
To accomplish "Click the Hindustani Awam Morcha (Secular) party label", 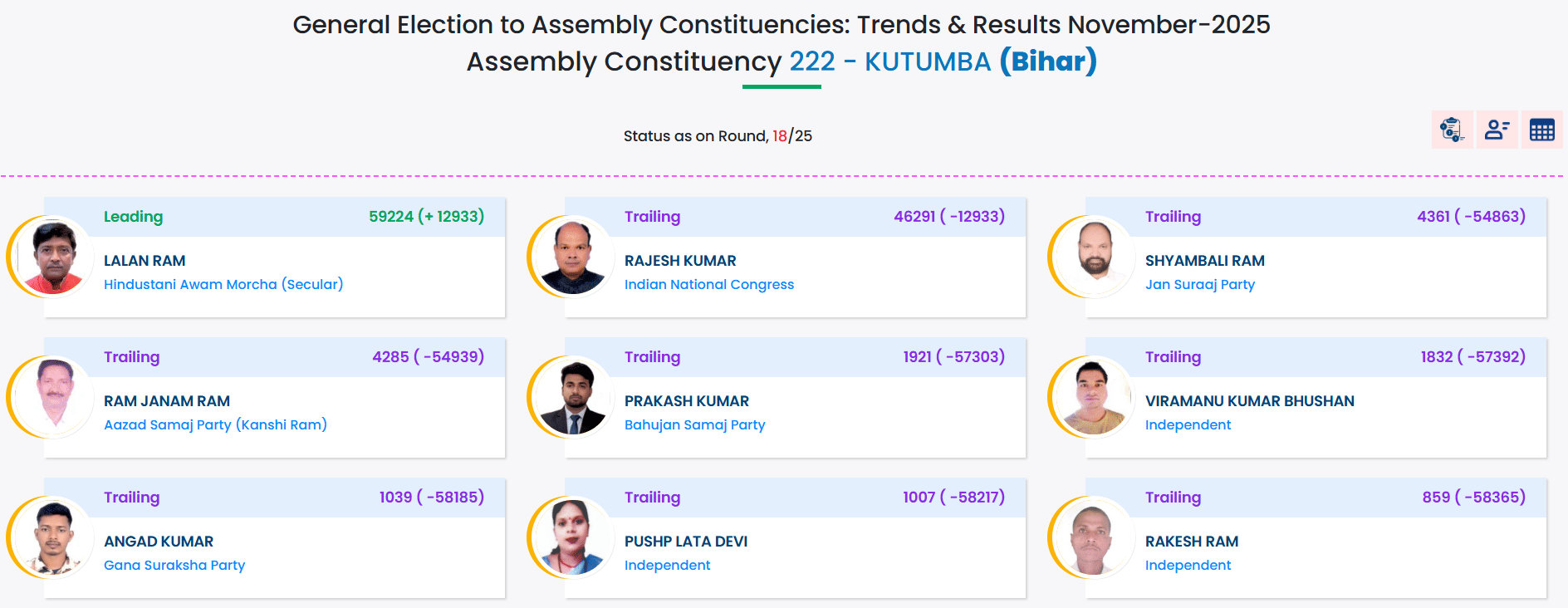I will click(223, 284).
